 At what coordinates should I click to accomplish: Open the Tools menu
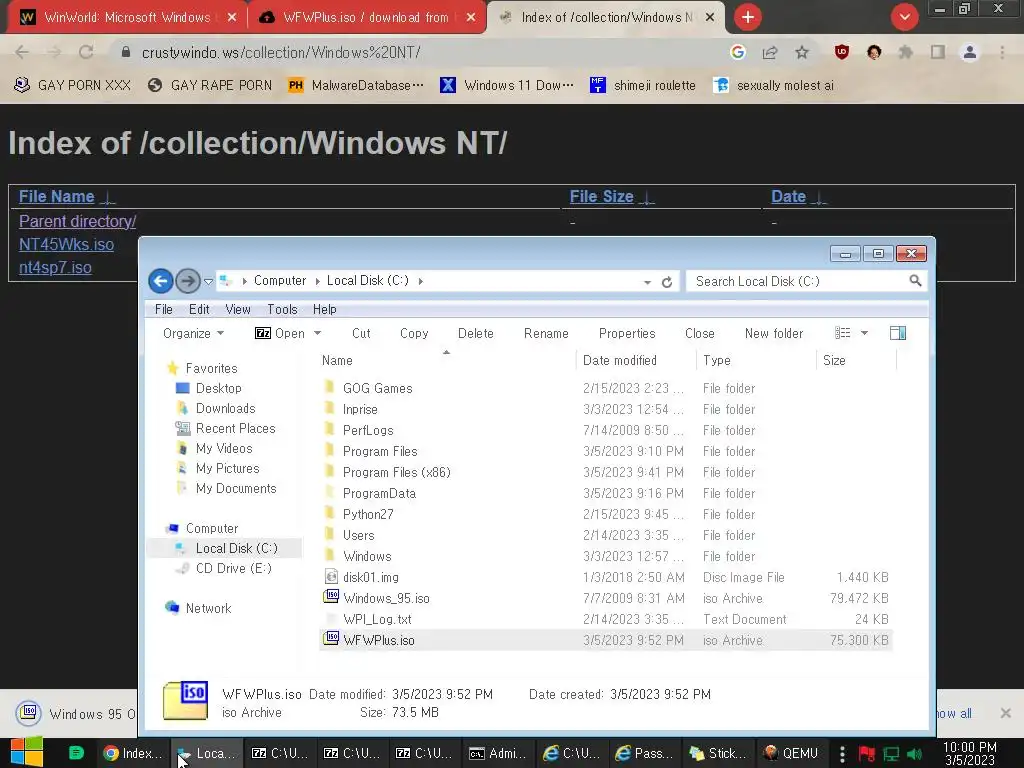[282, 310]
